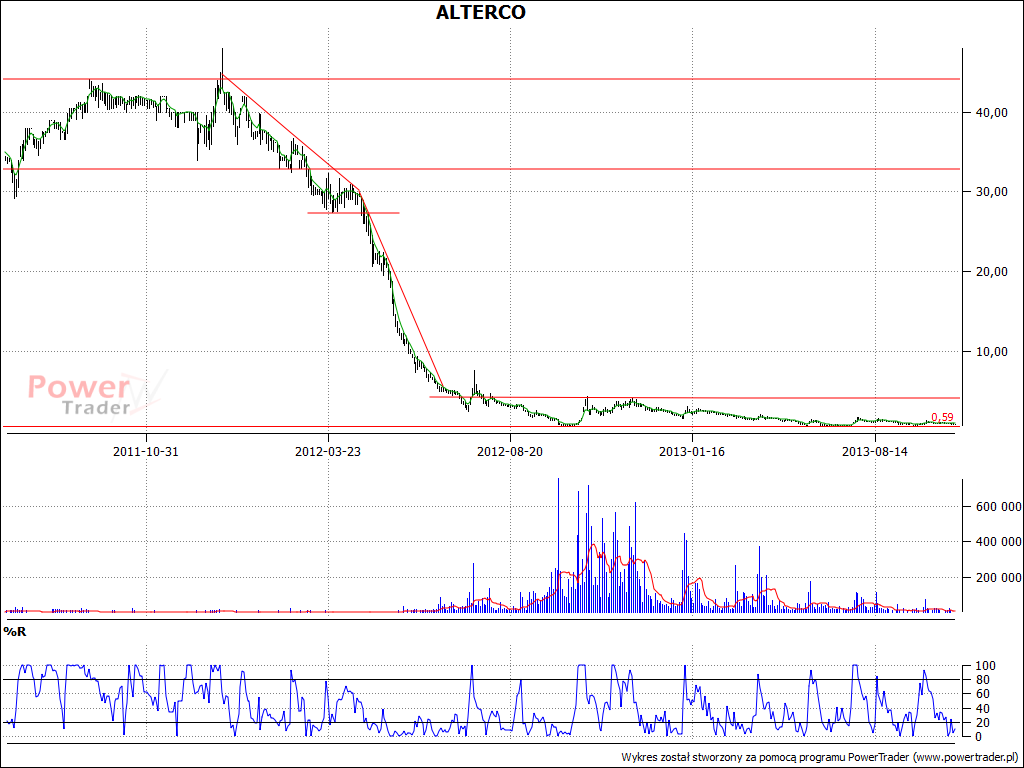Click the ALTERCO chart title
The height and width of the screenshot is (768, 1024).
click(481, 12)
